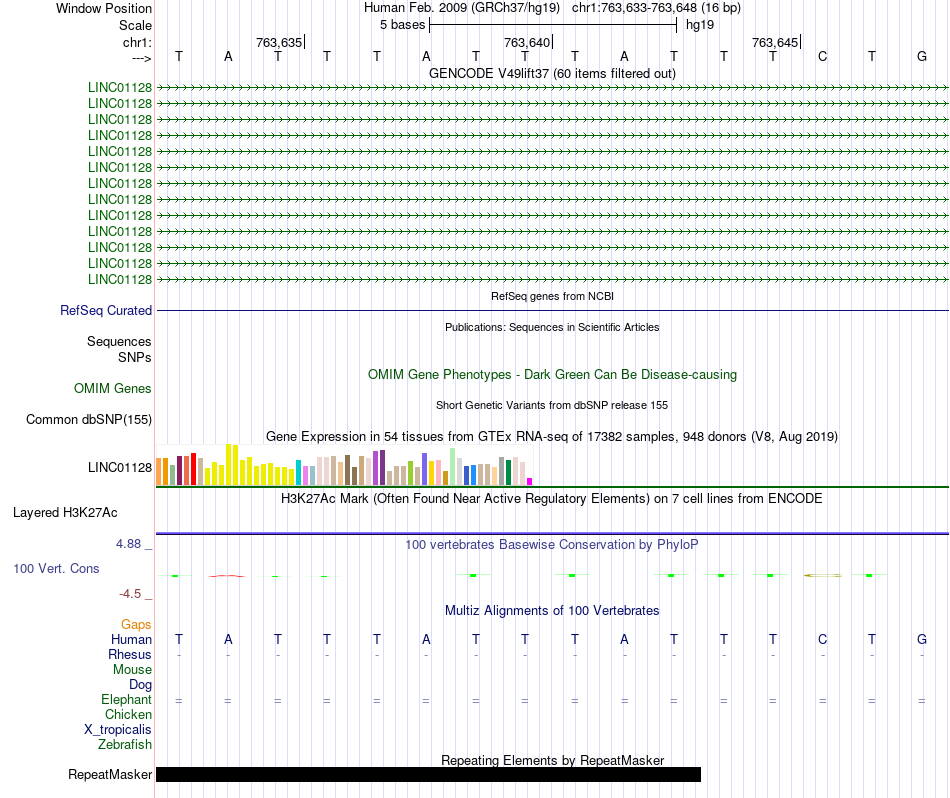Image resolution: width=950 pixels, height=798 pixels.
Task: Click the red PhyloP conservation mark
Action: [227, 576]
